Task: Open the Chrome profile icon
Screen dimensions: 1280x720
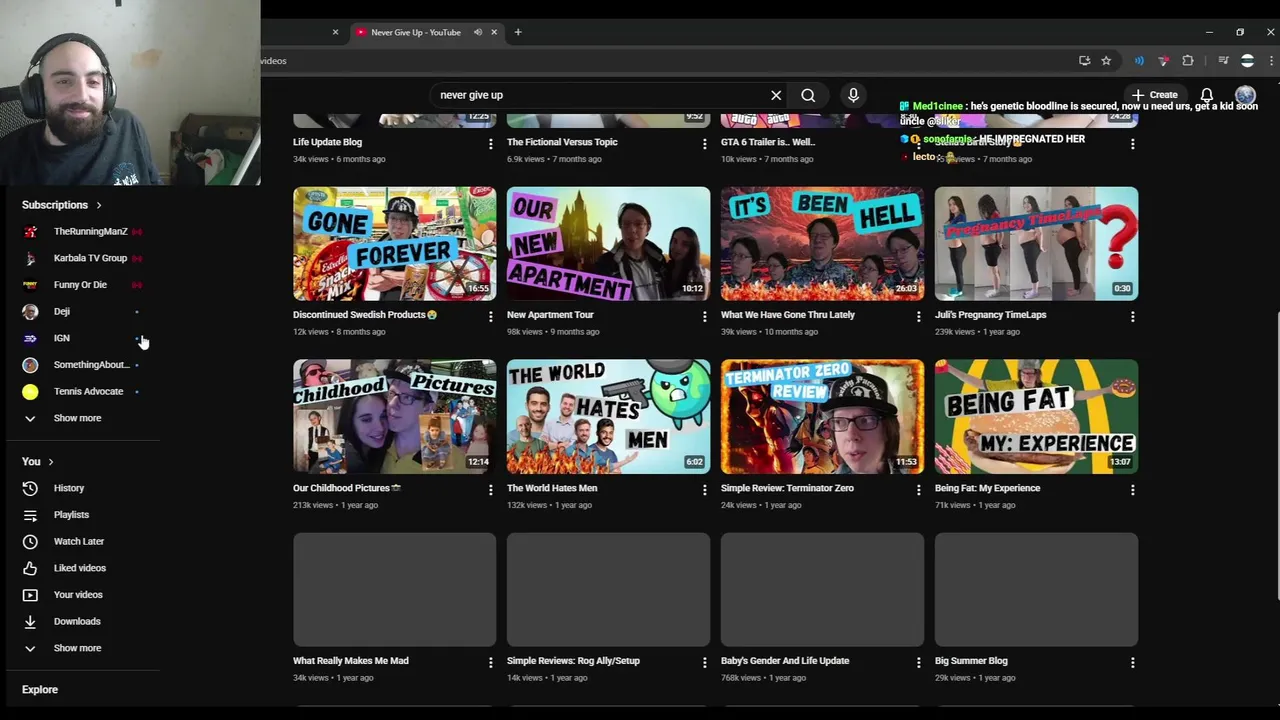Action: click(x=1247, y=61)
